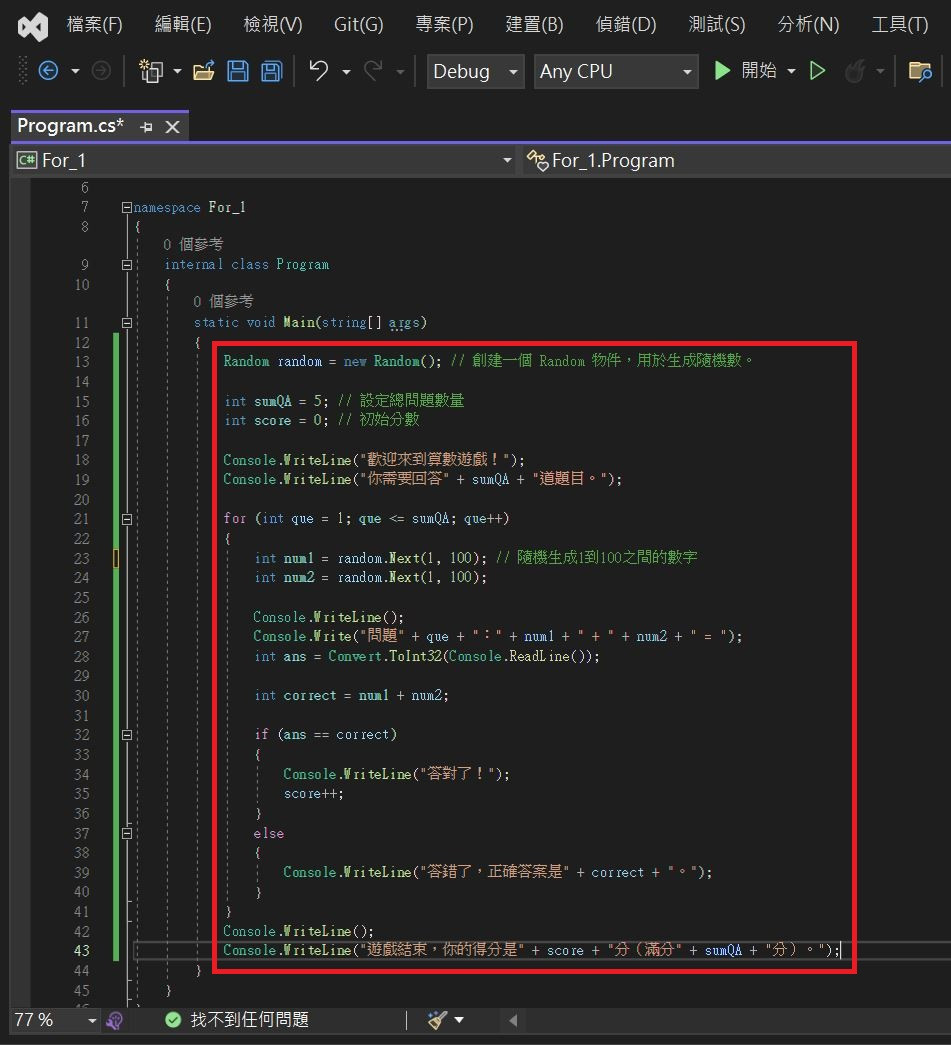This screenshot has height=1045, width=951.
Task: Click the find in files folder icon
Action: click(920, 71)
